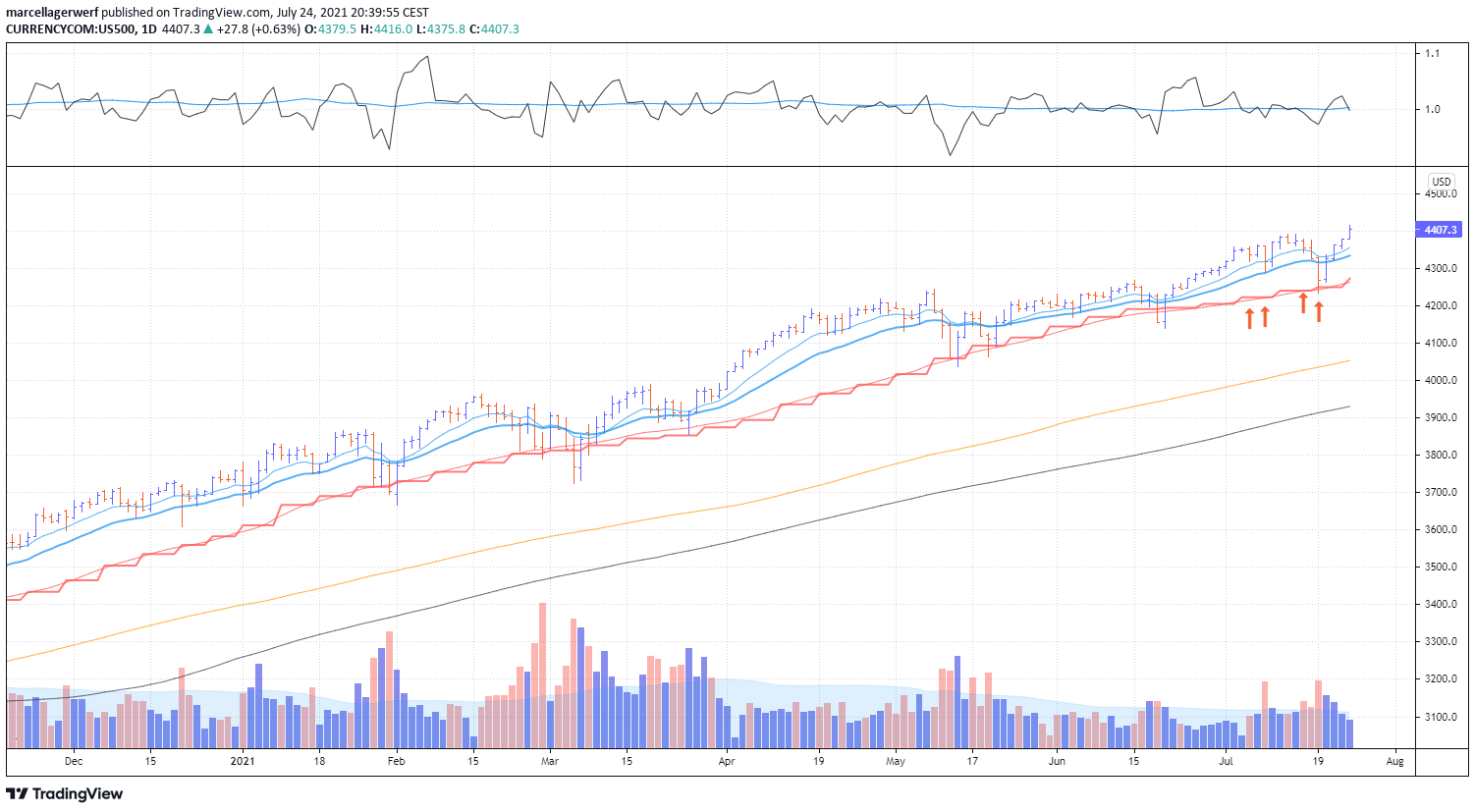Select the CURRENCYCOM:US500 symbol label

pos(71,29)
